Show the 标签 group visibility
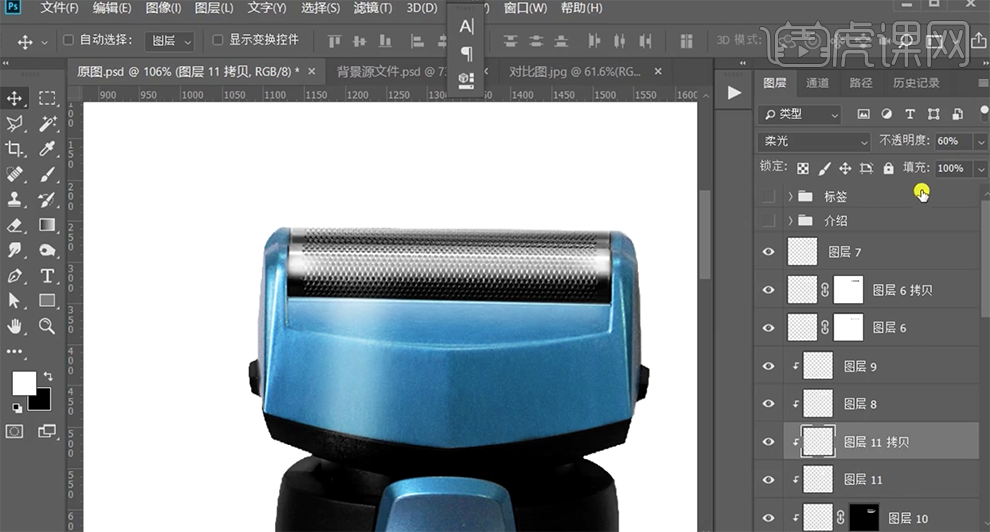The image size is (990, 532). [x=768, y=196]
